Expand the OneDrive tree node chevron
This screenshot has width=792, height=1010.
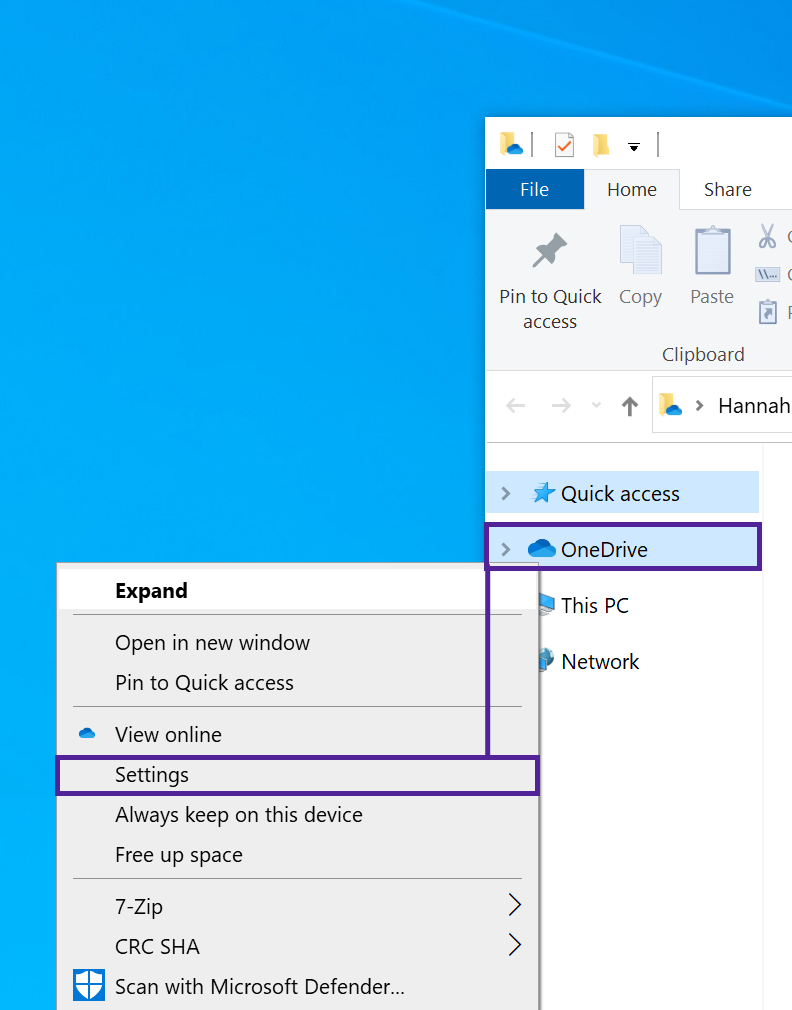click(505, 549)
